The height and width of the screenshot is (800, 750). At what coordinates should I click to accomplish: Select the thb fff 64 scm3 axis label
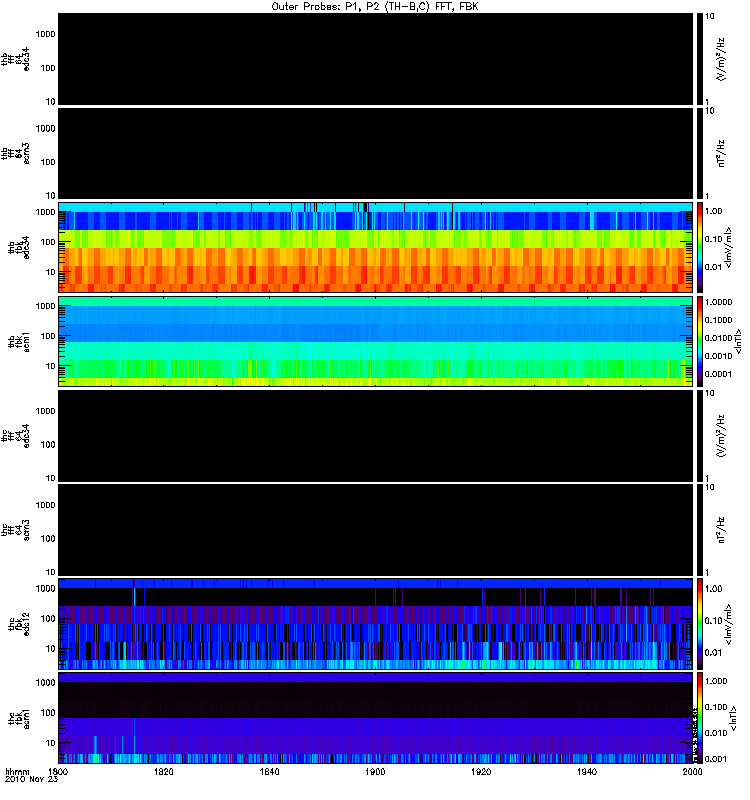(15, 154)
